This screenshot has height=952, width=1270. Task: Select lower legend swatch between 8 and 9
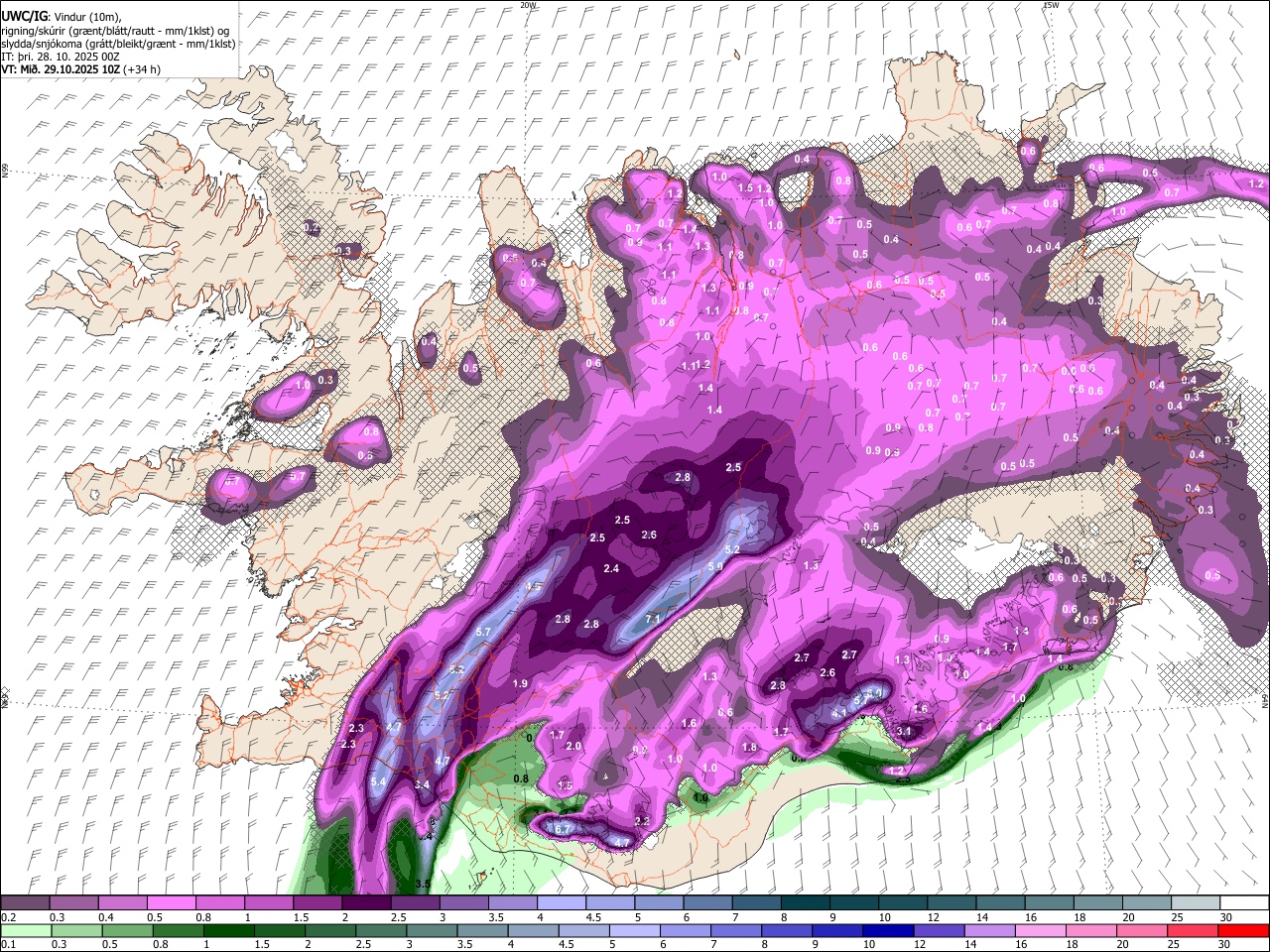coord(788,930)
